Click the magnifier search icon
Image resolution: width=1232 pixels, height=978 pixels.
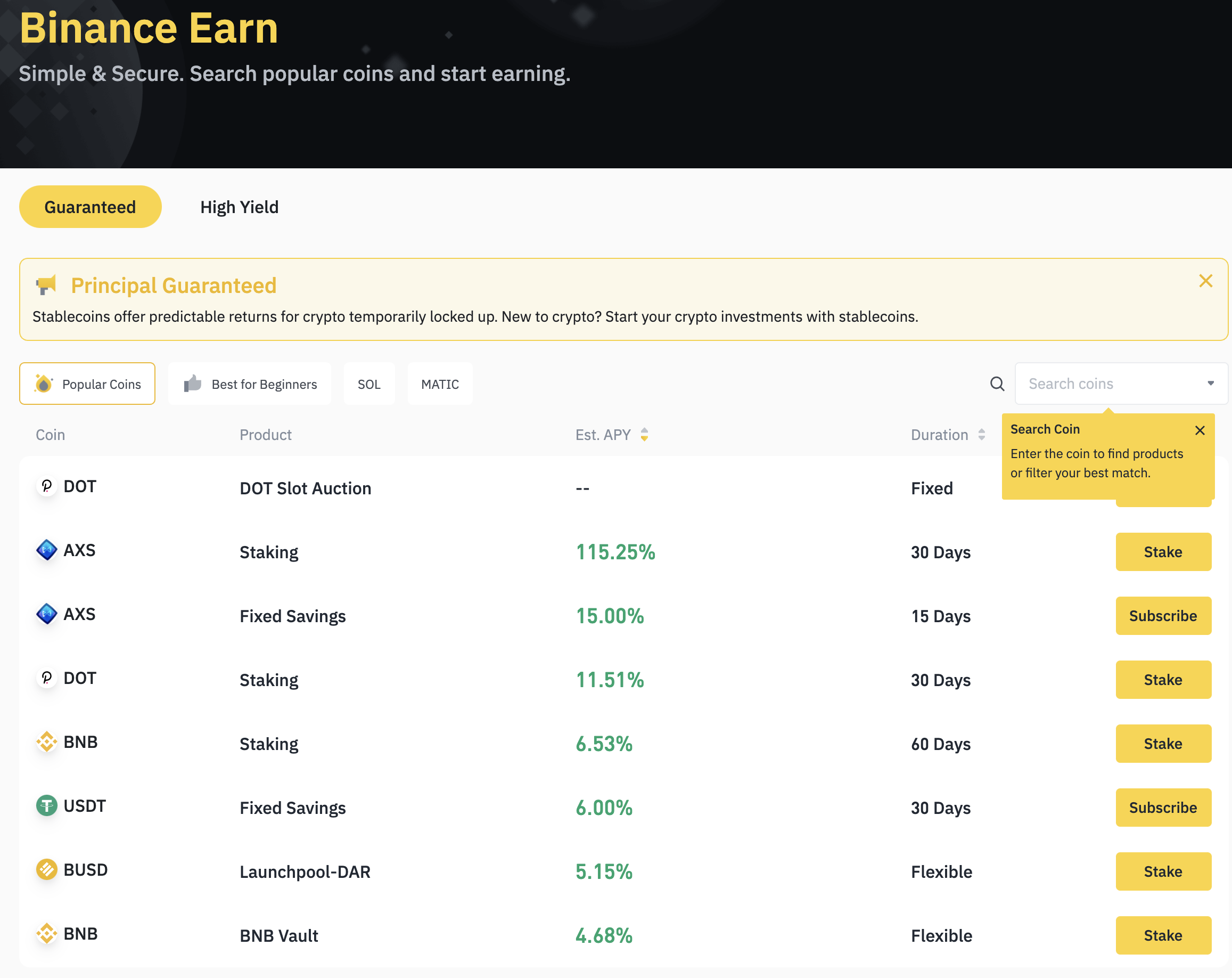[997, 384]
